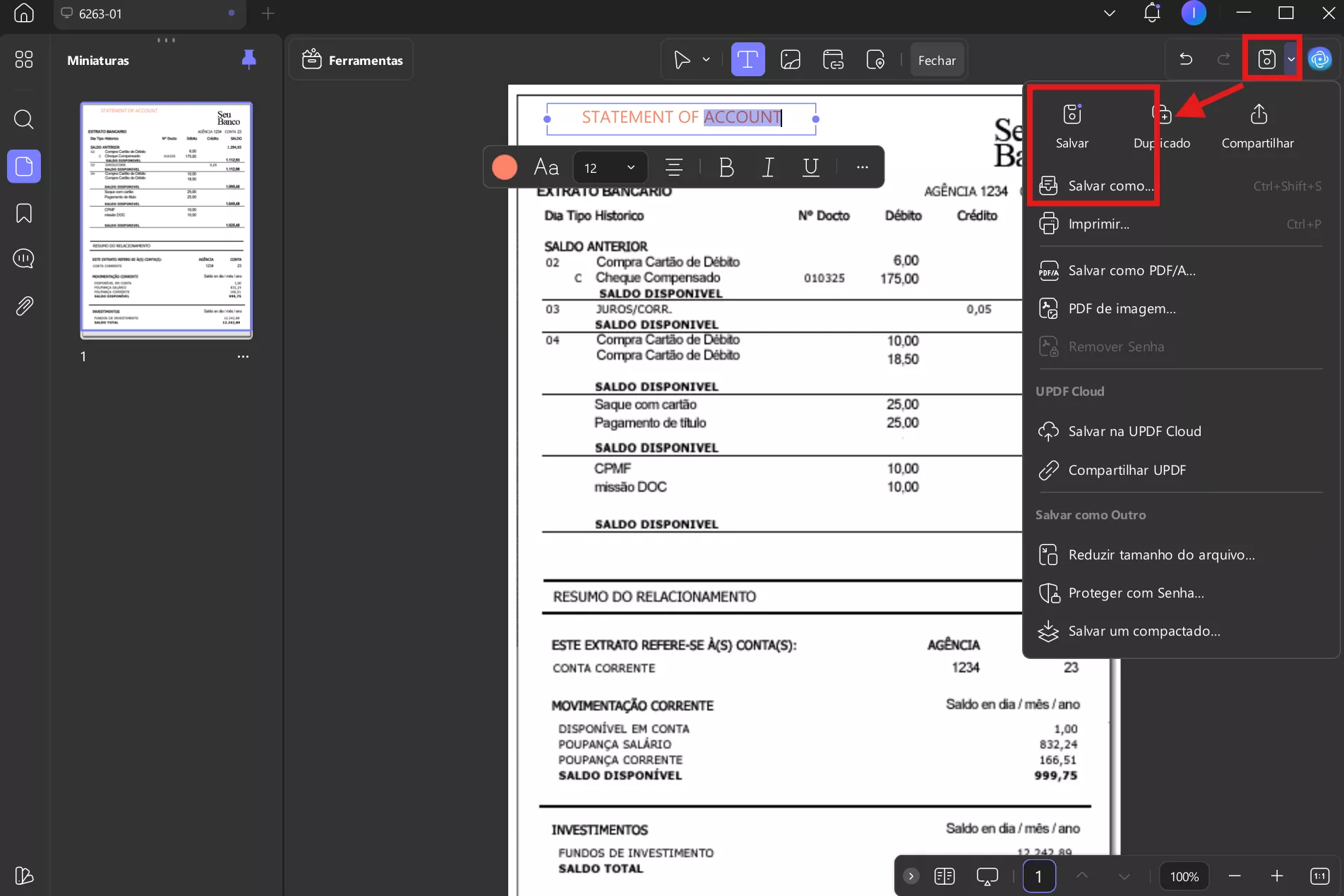Unpin the Miniaturas panel
Image resolution: width=1344 pixels, height=896 pixels.
pos(248,60)
